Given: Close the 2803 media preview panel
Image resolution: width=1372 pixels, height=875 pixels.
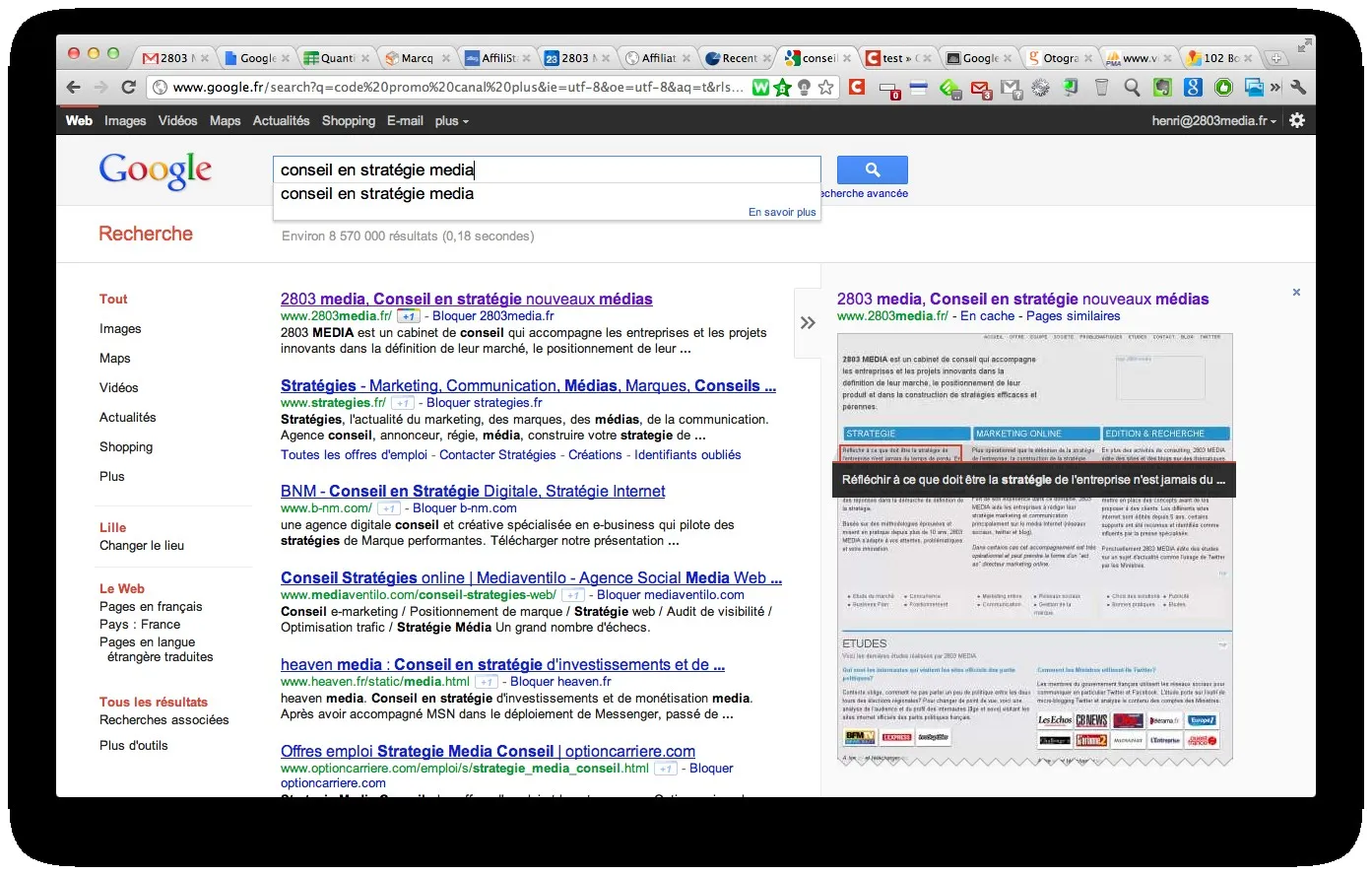Looking at the screenshot, I should pos(1296,292).
